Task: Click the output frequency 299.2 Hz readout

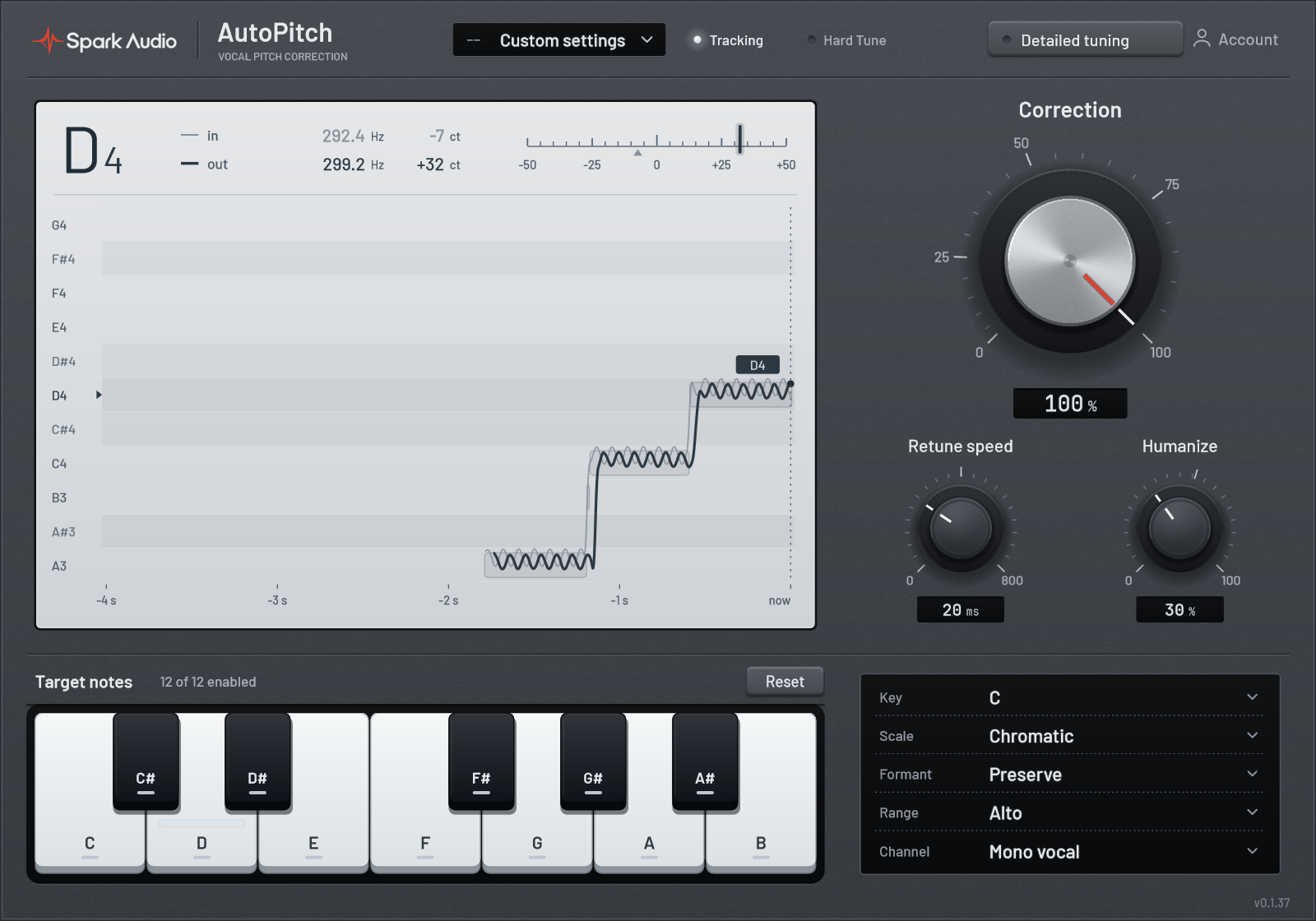Action: coord(354,164)
